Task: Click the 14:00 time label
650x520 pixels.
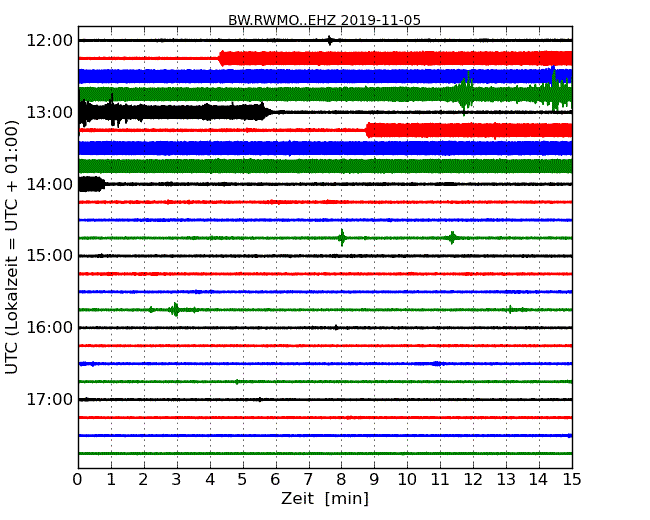Action: coord(49,184)
